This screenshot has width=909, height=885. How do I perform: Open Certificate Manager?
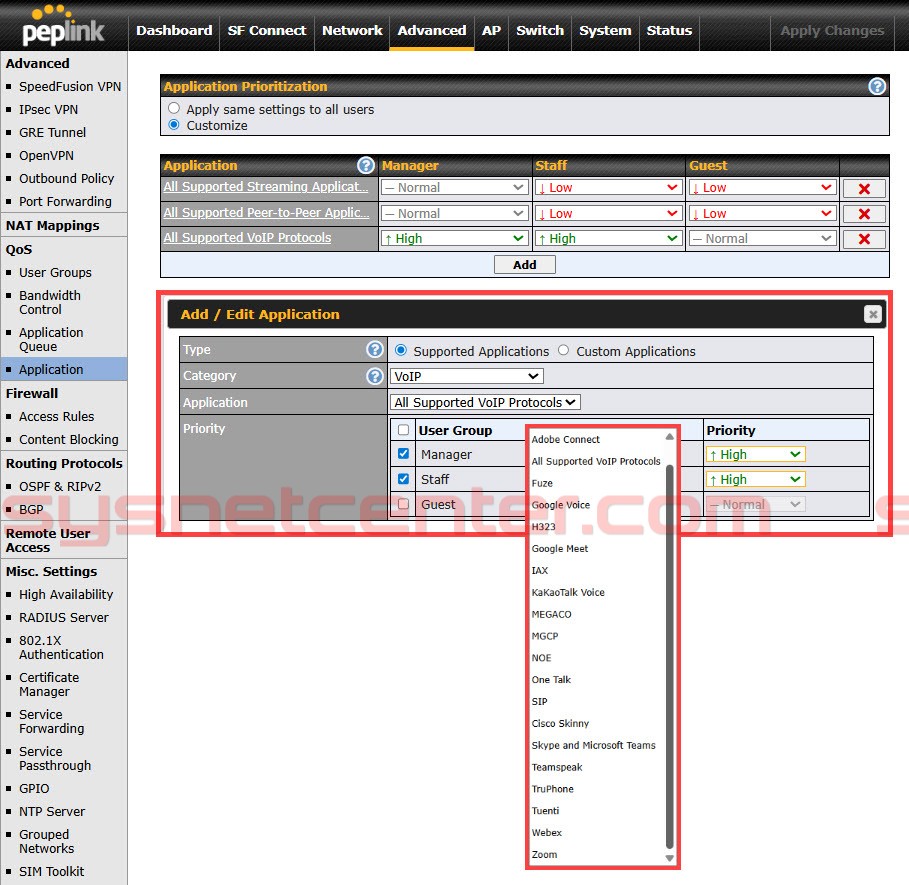coord(49,684)
